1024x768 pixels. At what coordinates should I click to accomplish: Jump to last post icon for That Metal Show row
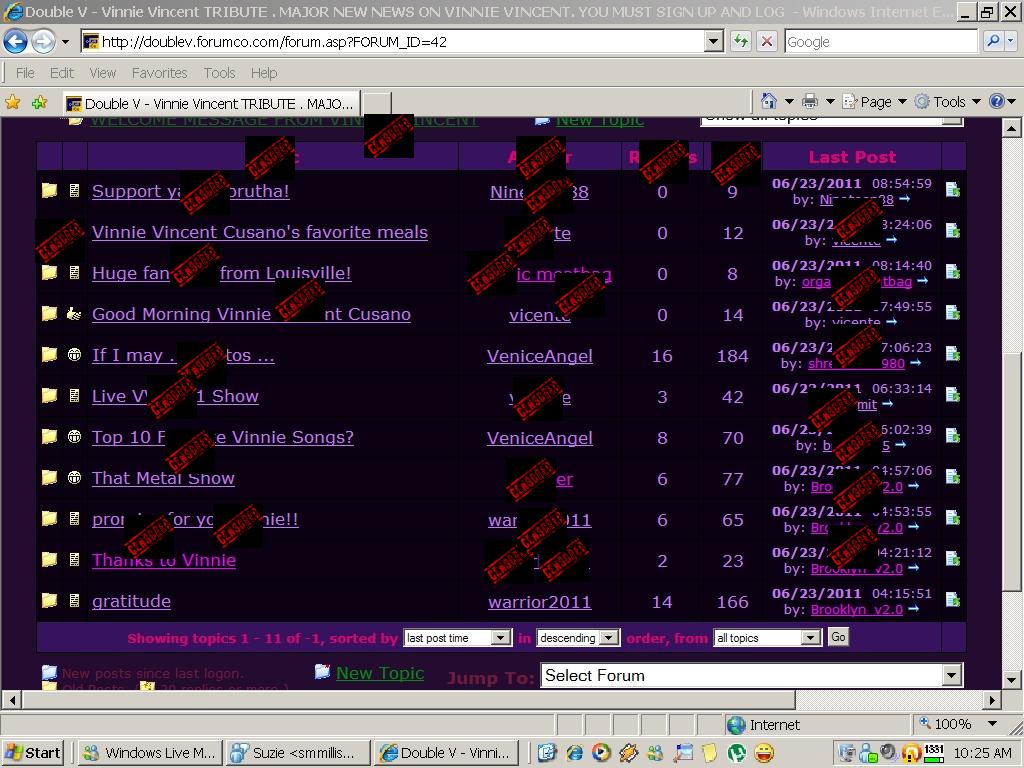point(953,477)
